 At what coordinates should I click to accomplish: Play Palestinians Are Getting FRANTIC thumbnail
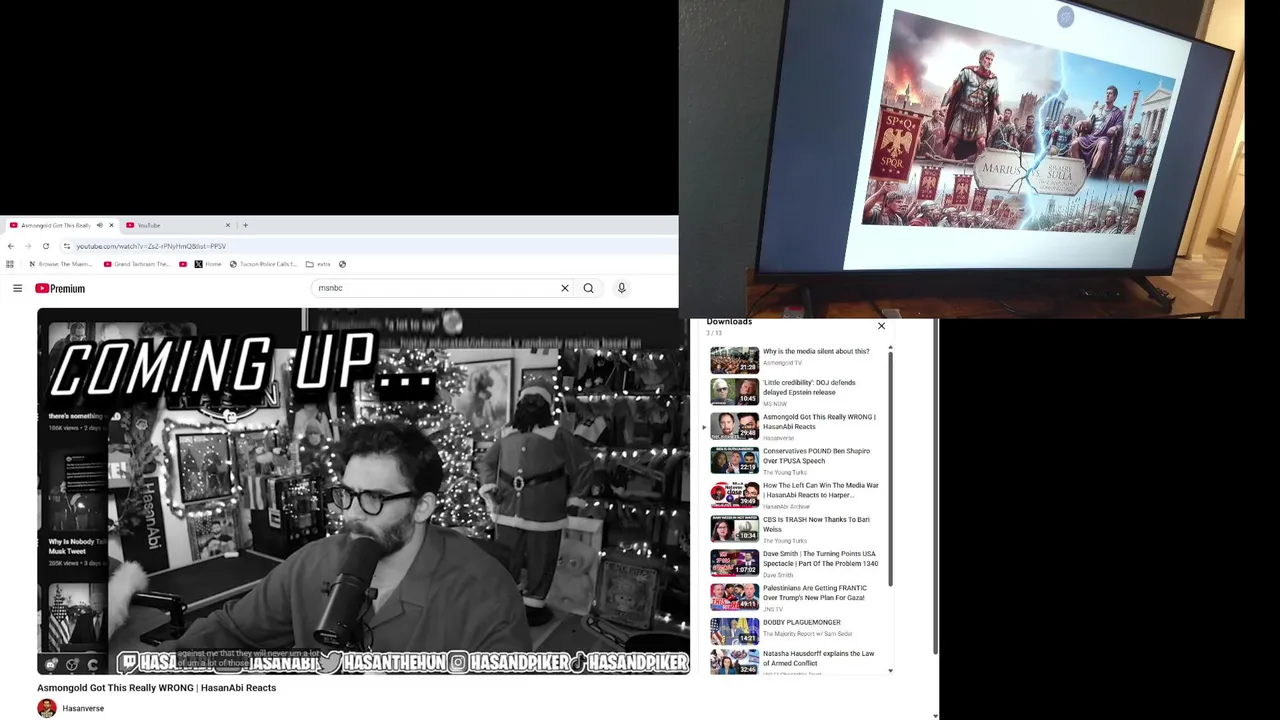click(x=734, y=597)
